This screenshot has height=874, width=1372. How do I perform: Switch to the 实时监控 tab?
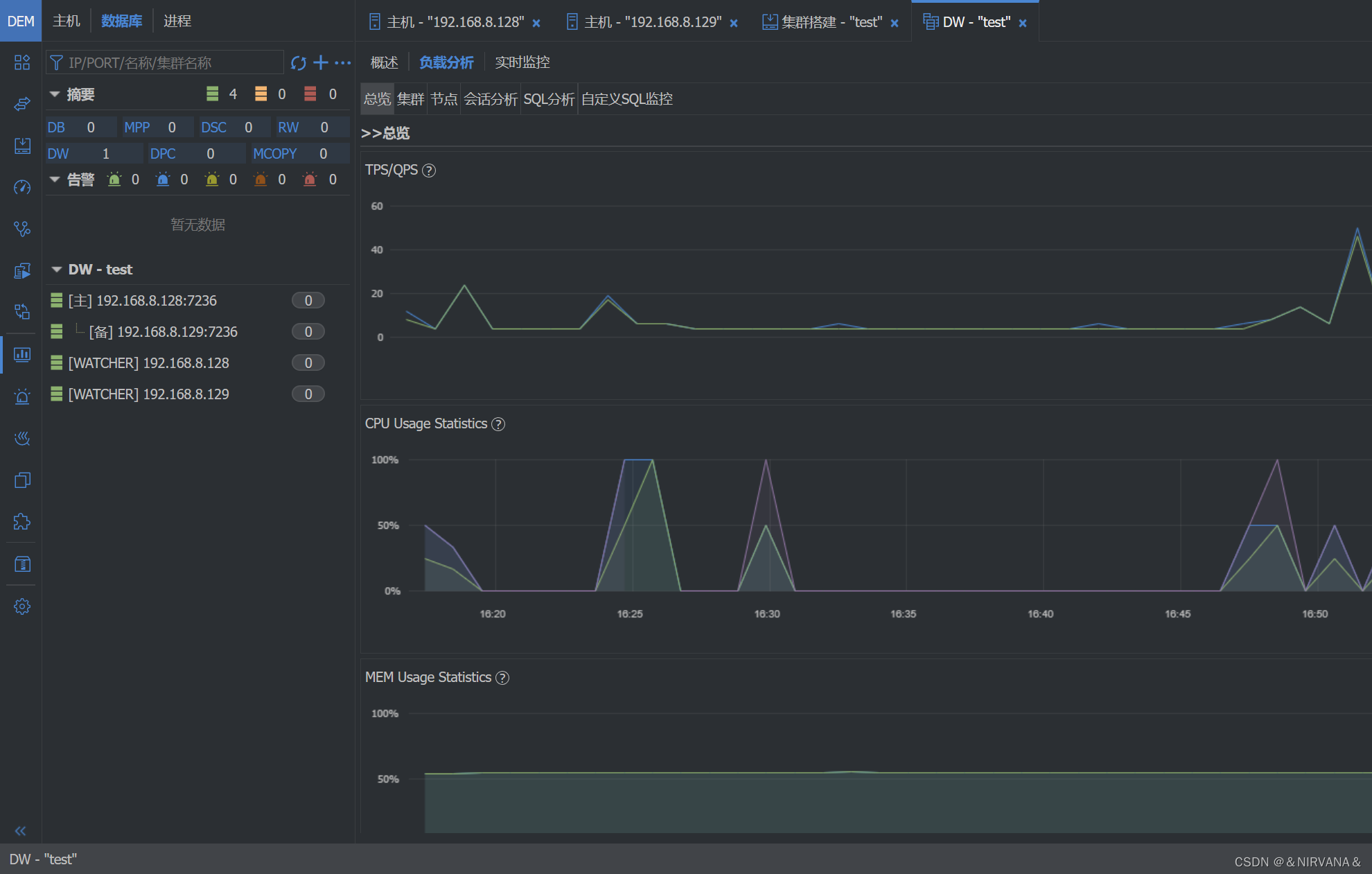522,62
